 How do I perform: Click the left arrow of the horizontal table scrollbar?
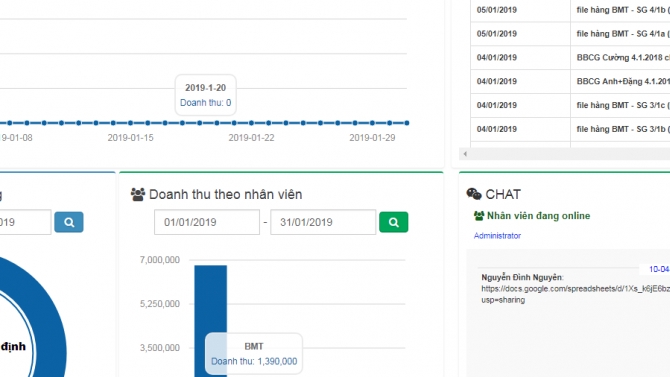(x=465, y=154)
